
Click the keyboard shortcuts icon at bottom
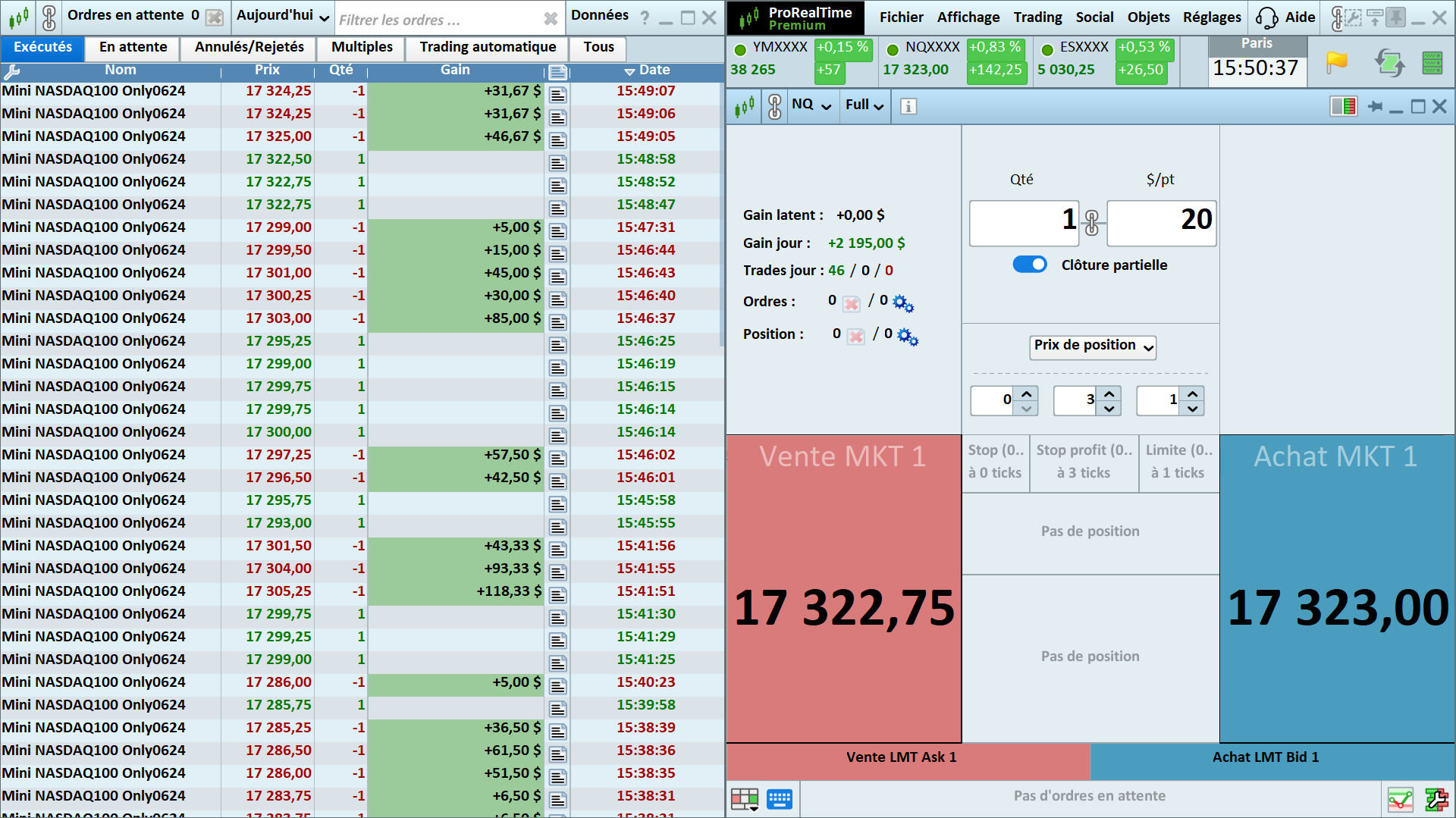pos(779,798)
